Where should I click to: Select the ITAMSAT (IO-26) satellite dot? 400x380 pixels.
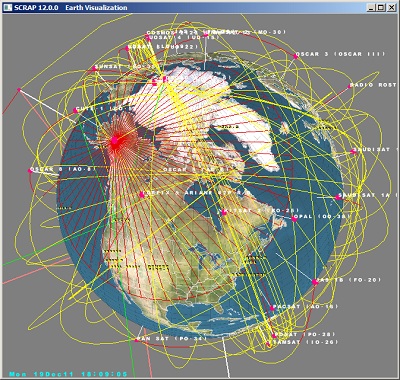268,343
